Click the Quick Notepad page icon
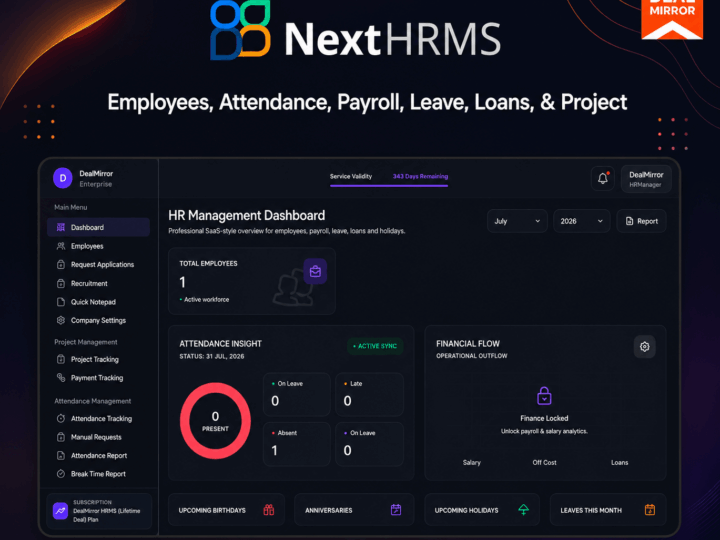Viewport: 720px width, 540px height. (x=61, y=302)
